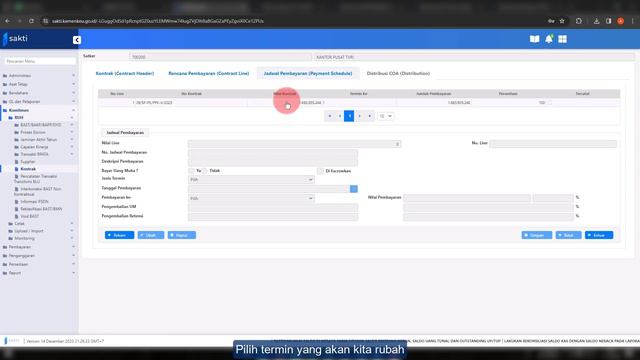The height and width of the screenshot is (360, 640).
Task: Click the Informasi P3DN document icon
Action: 16,201
